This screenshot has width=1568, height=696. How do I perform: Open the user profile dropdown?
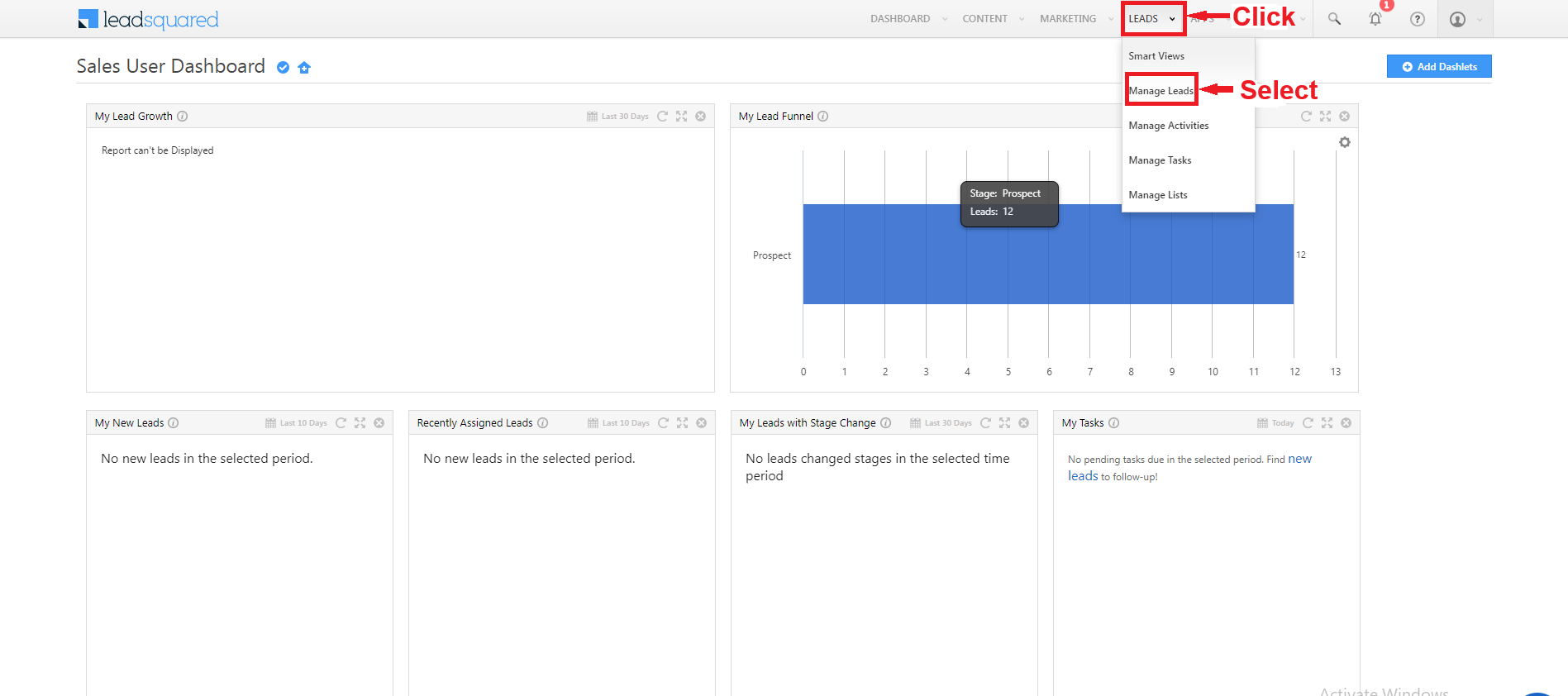coord(1465,19)
